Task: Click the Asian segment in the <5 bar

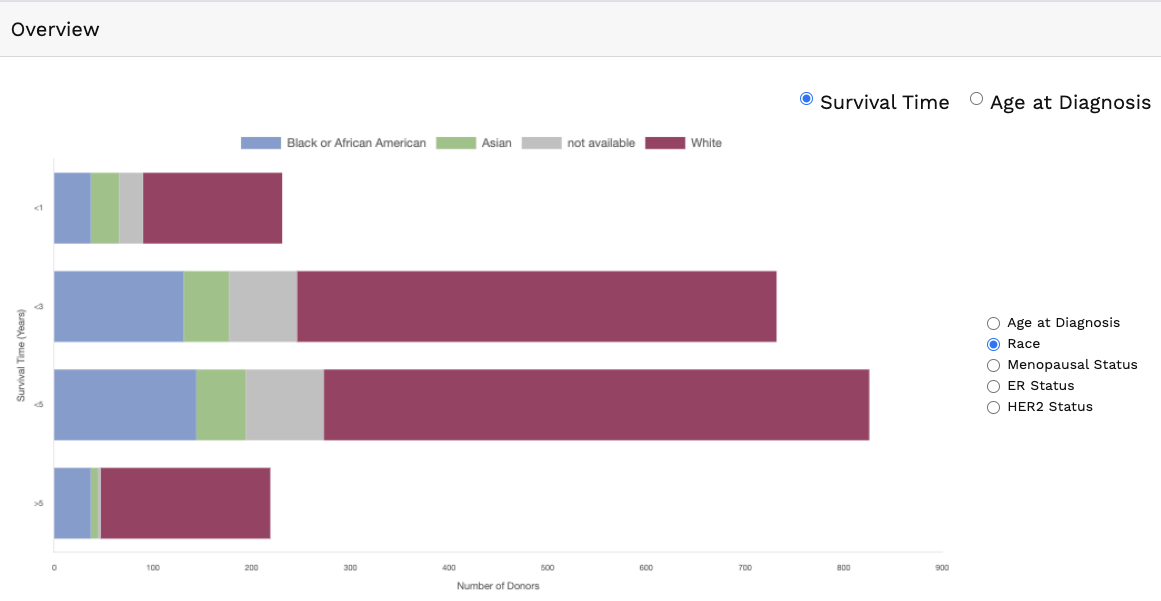Action: click(220, 405)
